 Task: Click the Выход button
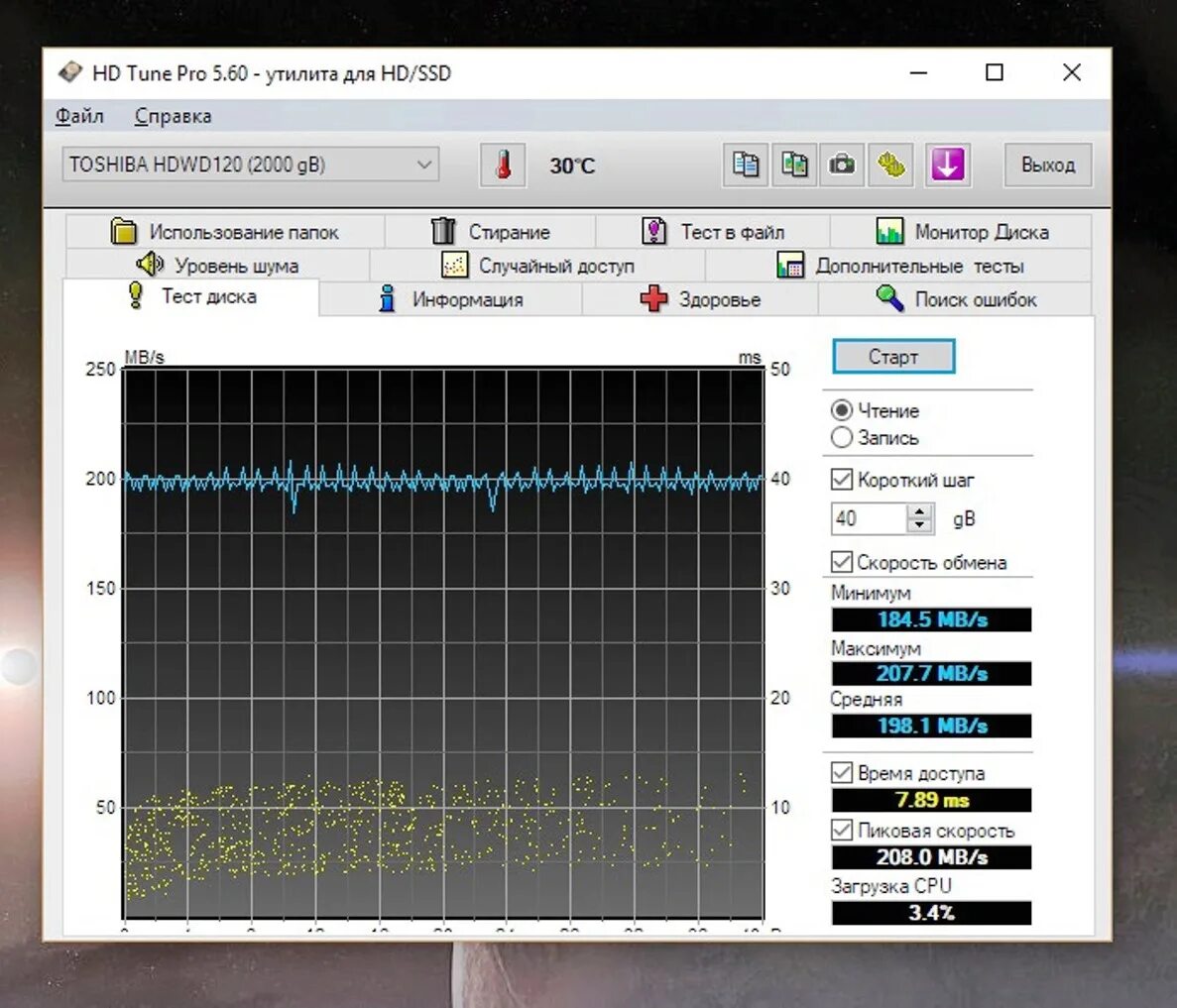coord(1048,166)
